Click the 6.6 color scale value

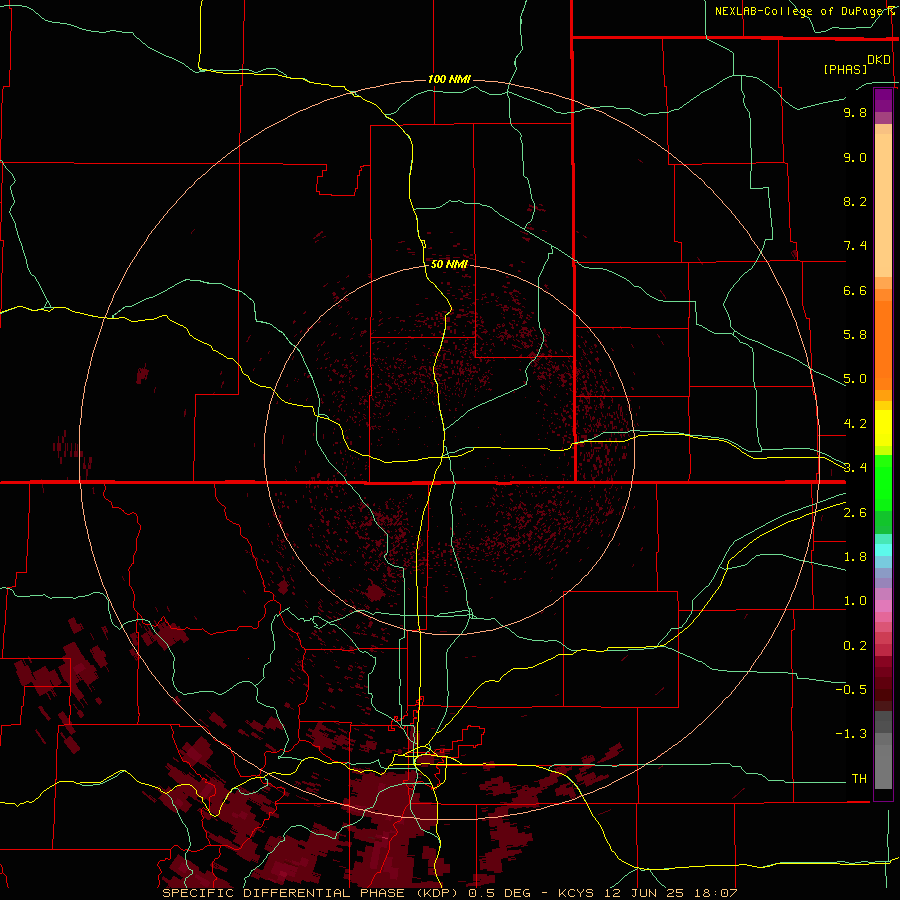[855, 290]
